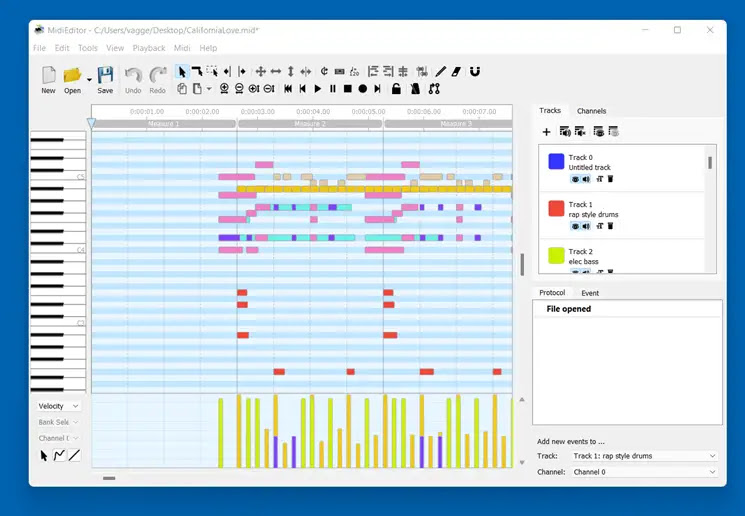This screenshot has height=516, width=745.
Task: Start playback with the Play button
Action: 318,88
